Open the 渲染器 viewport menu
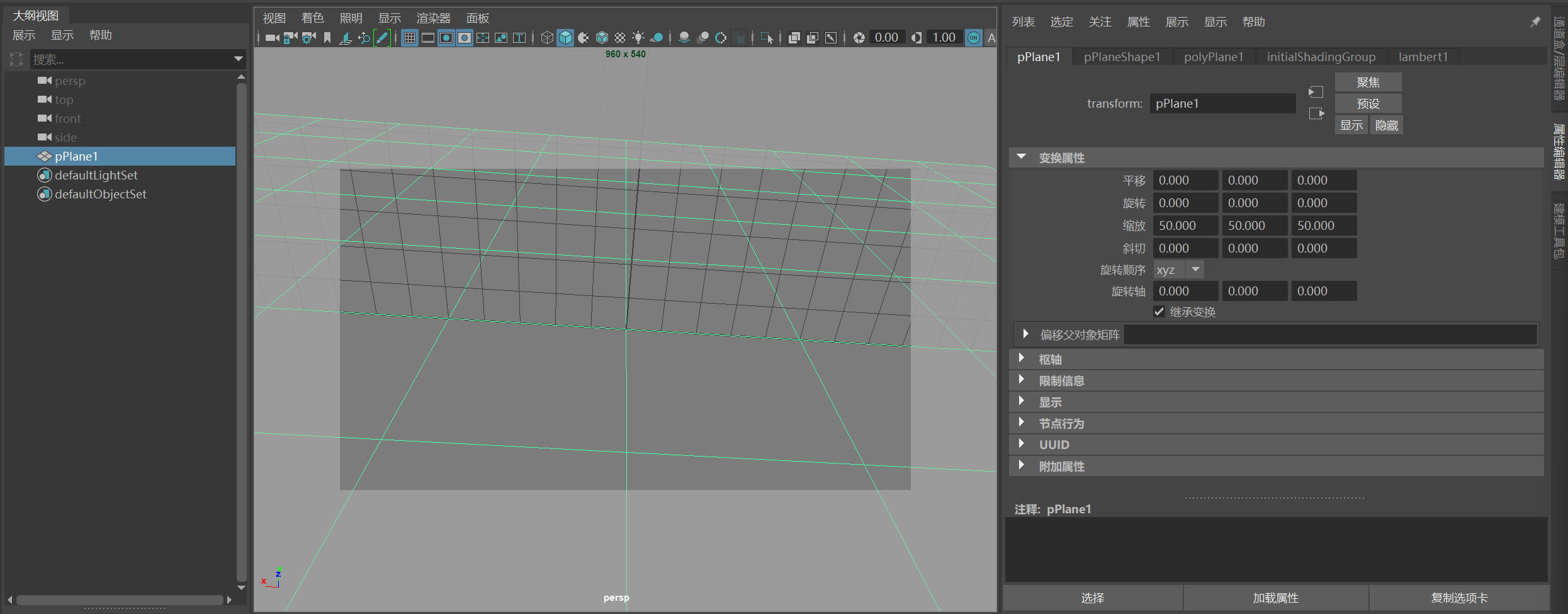This screenshot has width=1568, height=614. [433, 18]
